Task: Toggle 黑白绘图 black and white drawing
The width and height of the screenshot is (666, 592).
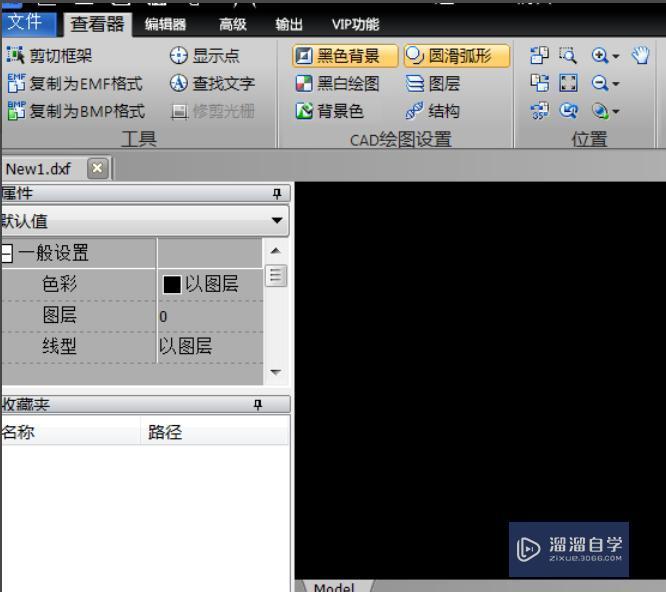Action: tap(337, 83)
